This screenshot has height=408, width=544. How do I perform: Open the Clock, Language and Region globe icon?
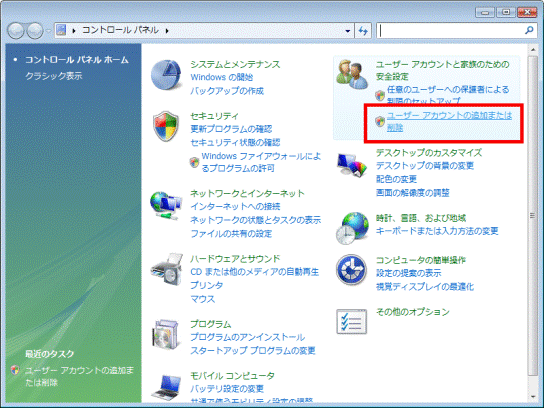(x=352, y=228)
